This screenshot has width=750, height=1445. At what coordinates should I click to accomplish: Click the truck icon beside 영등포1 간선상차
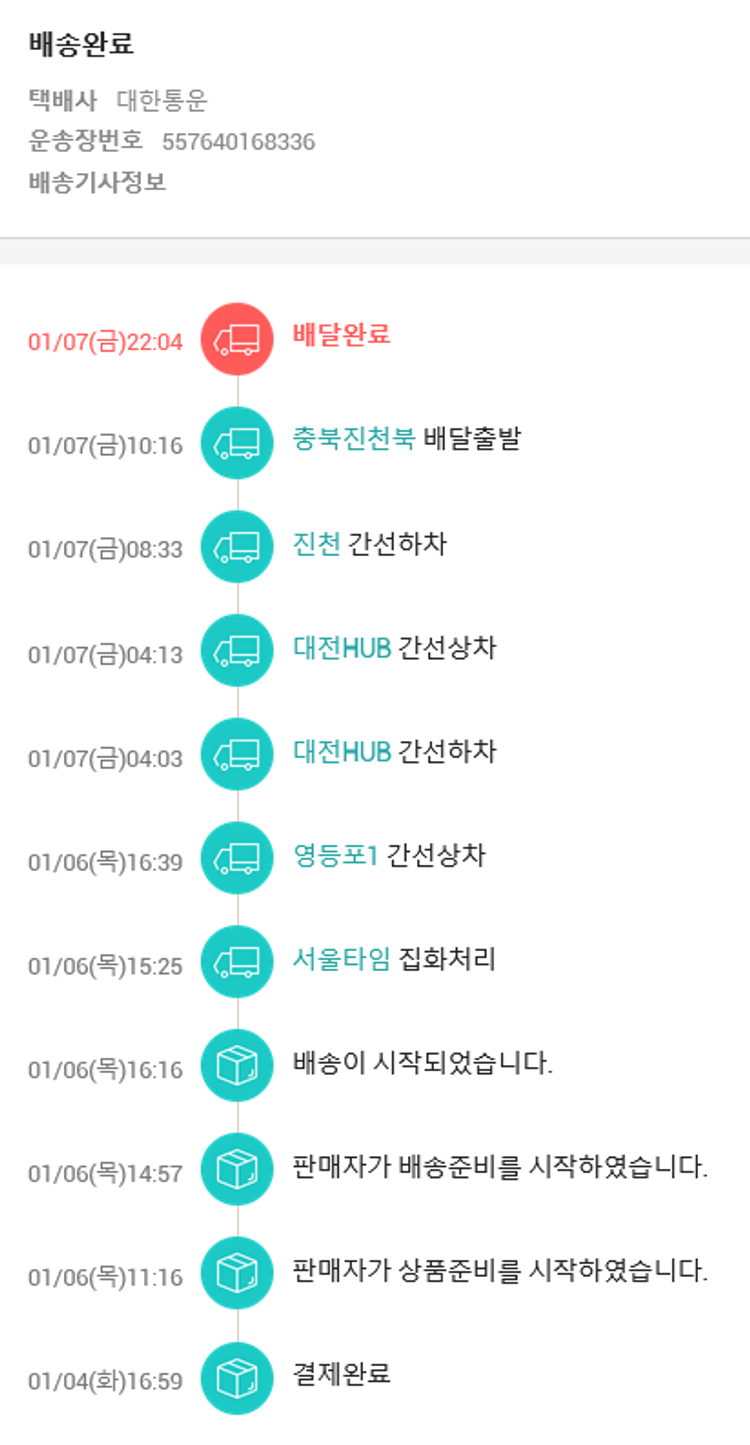[237, 858]
